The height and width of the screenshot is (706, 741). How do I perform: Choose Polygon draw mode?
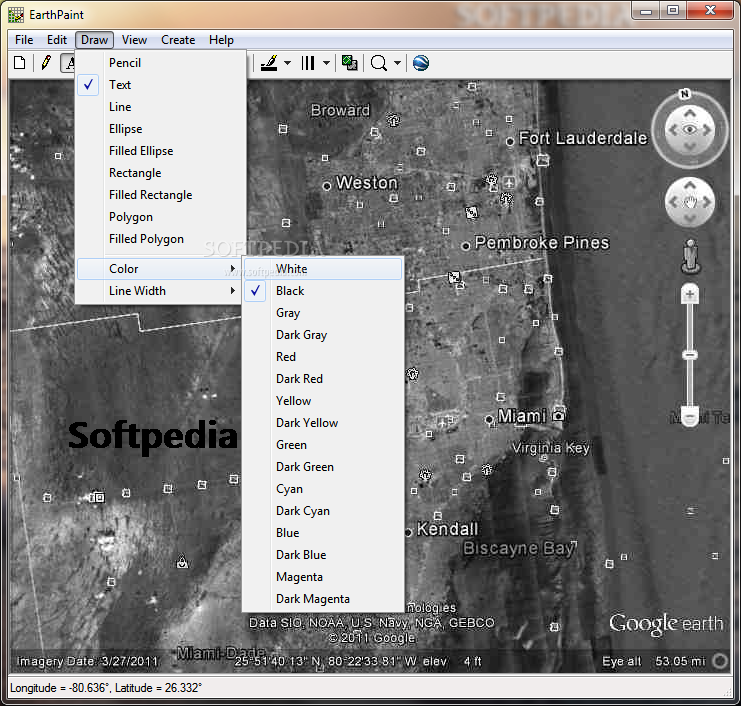coord(161,217)
